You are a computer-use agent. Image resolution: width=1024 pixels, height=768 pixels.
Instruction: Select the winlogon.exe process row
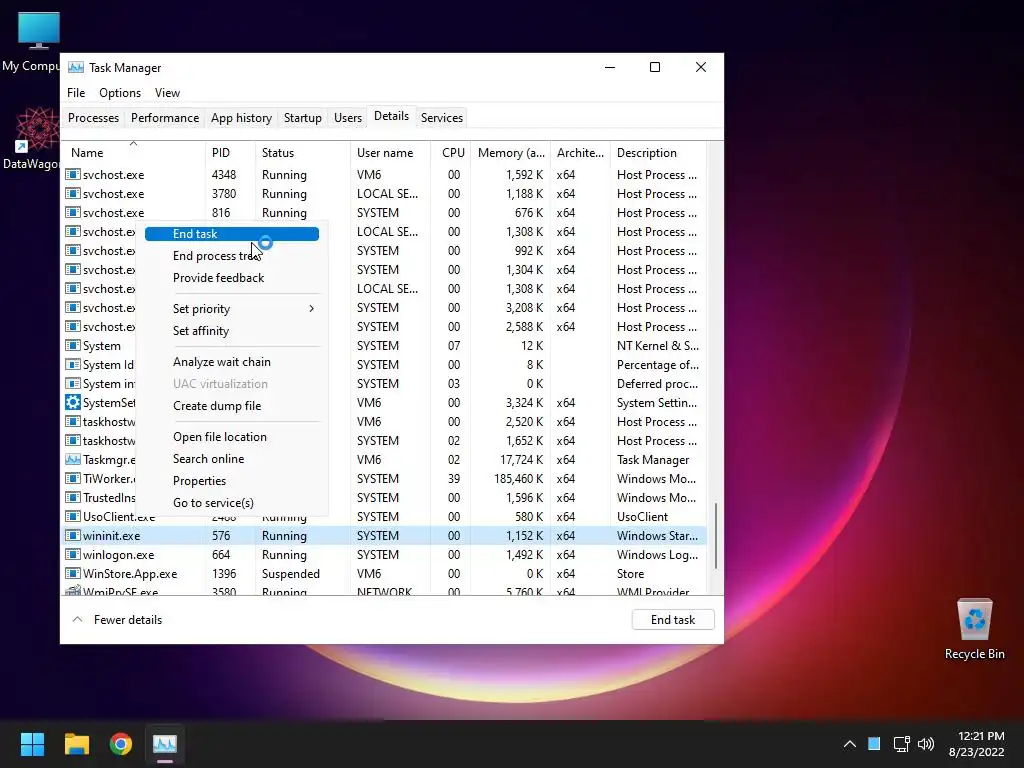(384, 554)
